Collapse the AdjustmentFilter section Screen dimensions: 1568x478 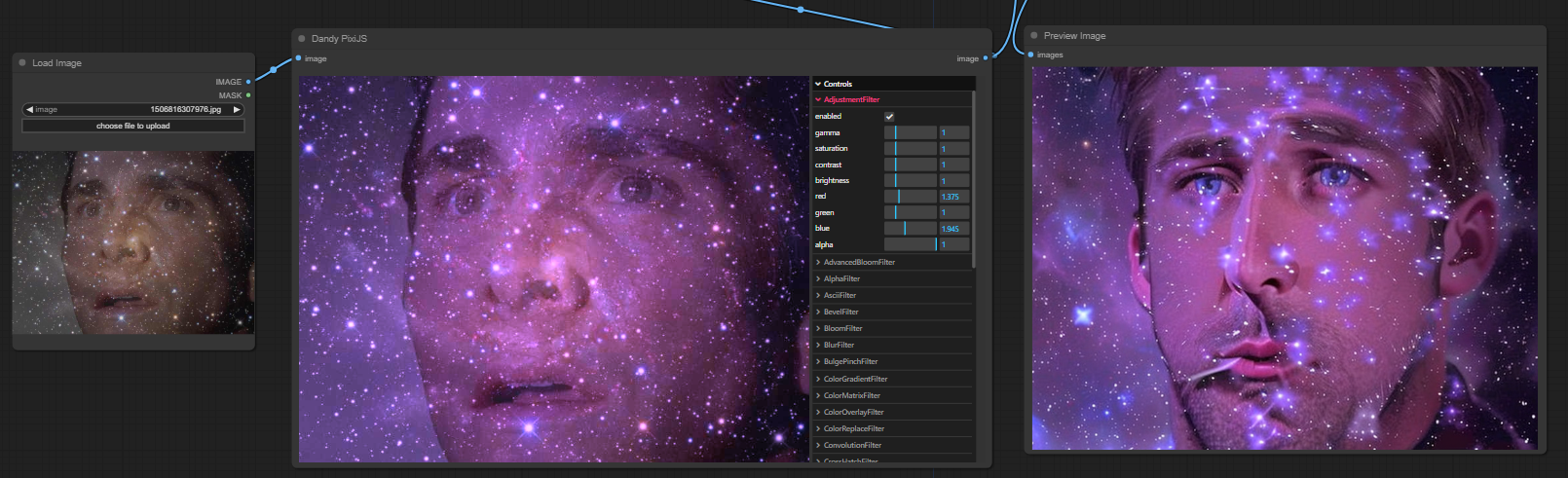(892, 99)
